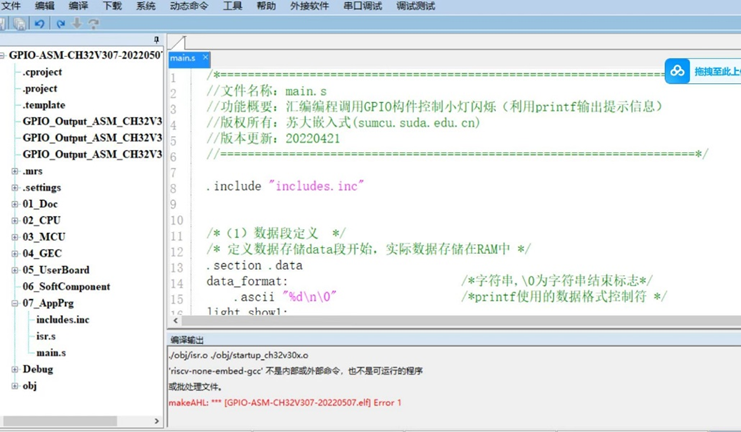This screenshot has width=741, height=432.
Task: Close the main.s editor tab
Action: (x=205, y=58)
